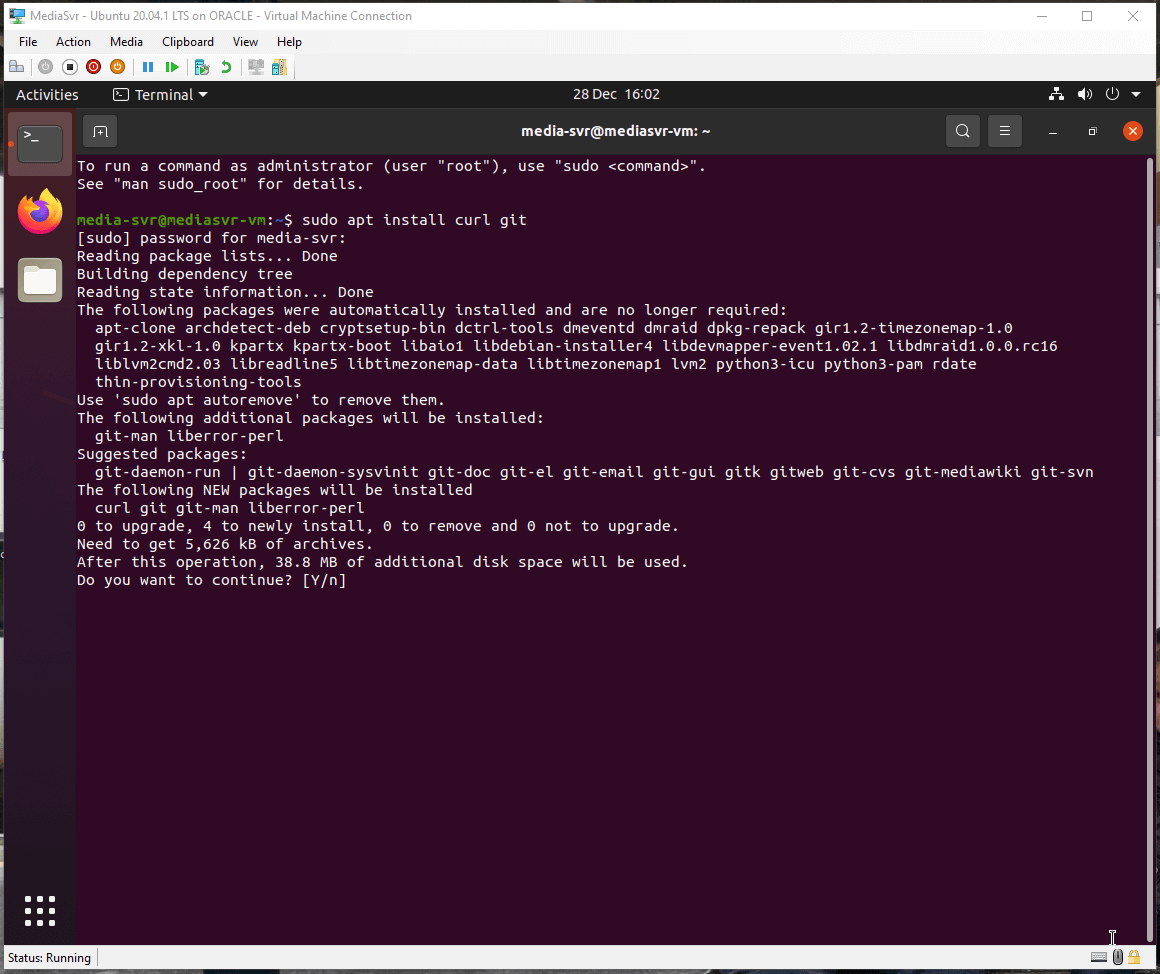The width and height of the screenshot is (1160, 974).
Task: Open the Help menu
Action: point(289,42)
